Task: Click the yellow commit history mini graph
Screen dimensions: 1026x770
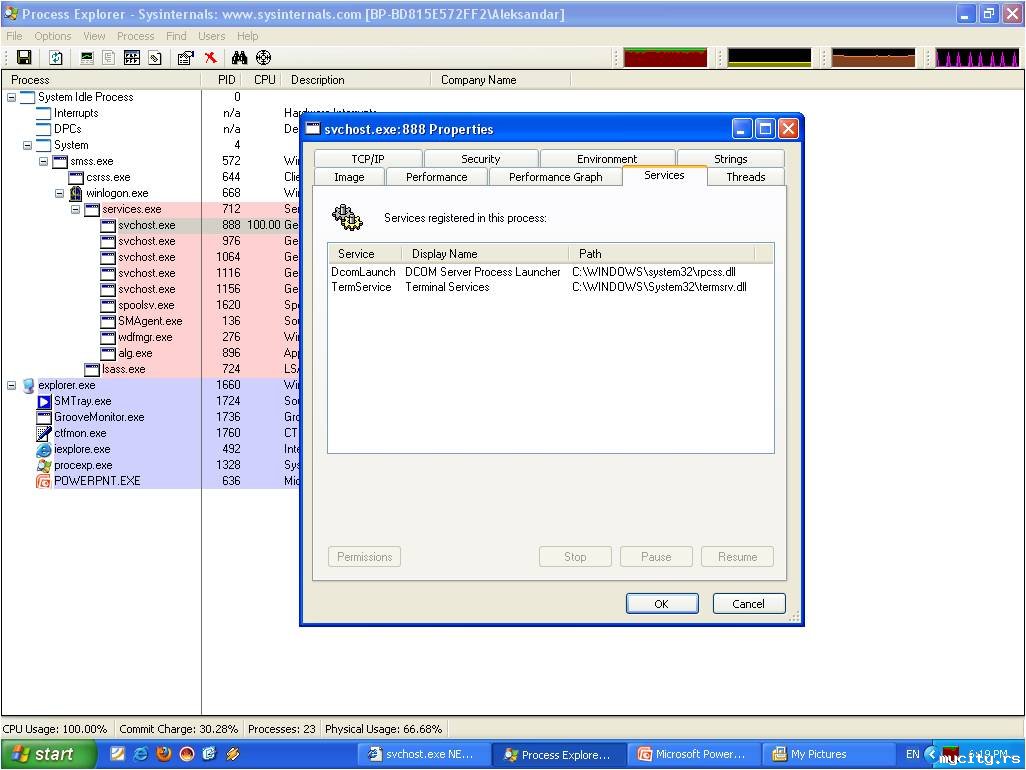Action: 769,58
